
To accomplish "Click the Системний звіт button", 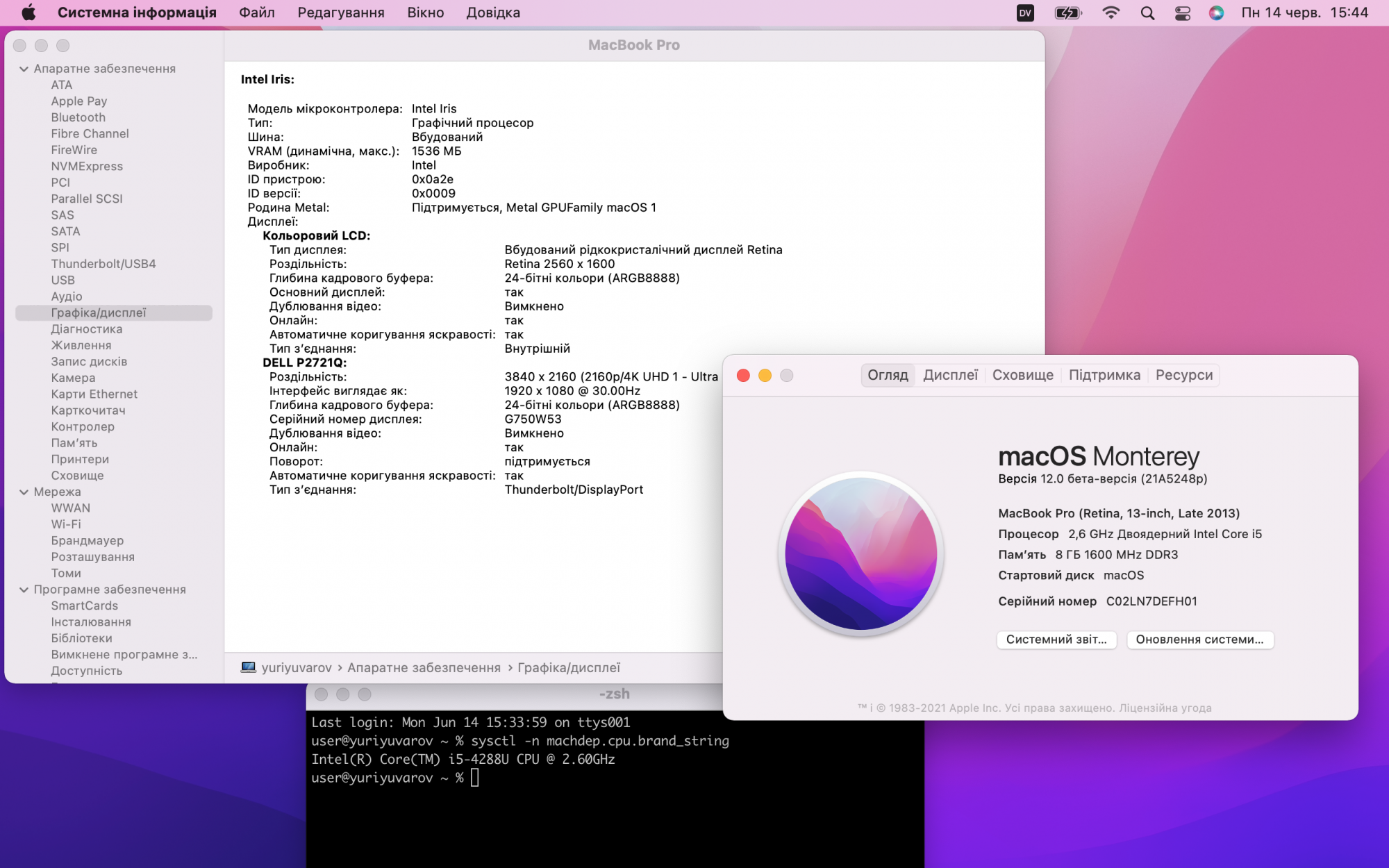I will (x=1056, y=640).
